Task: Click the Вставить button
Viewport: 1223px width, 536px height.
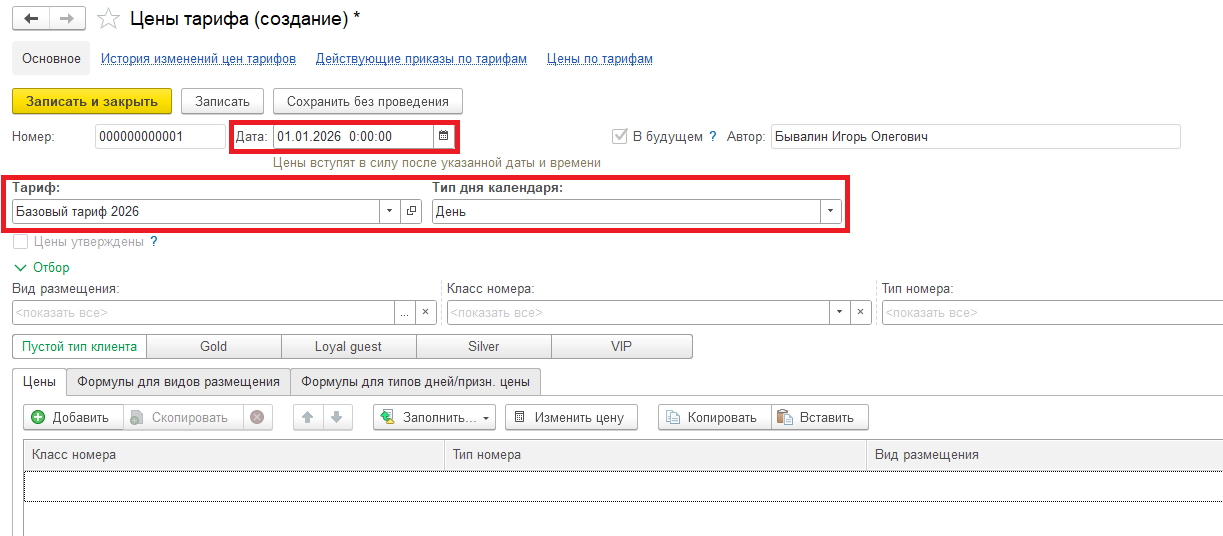Action: click(x=820, y=417)
